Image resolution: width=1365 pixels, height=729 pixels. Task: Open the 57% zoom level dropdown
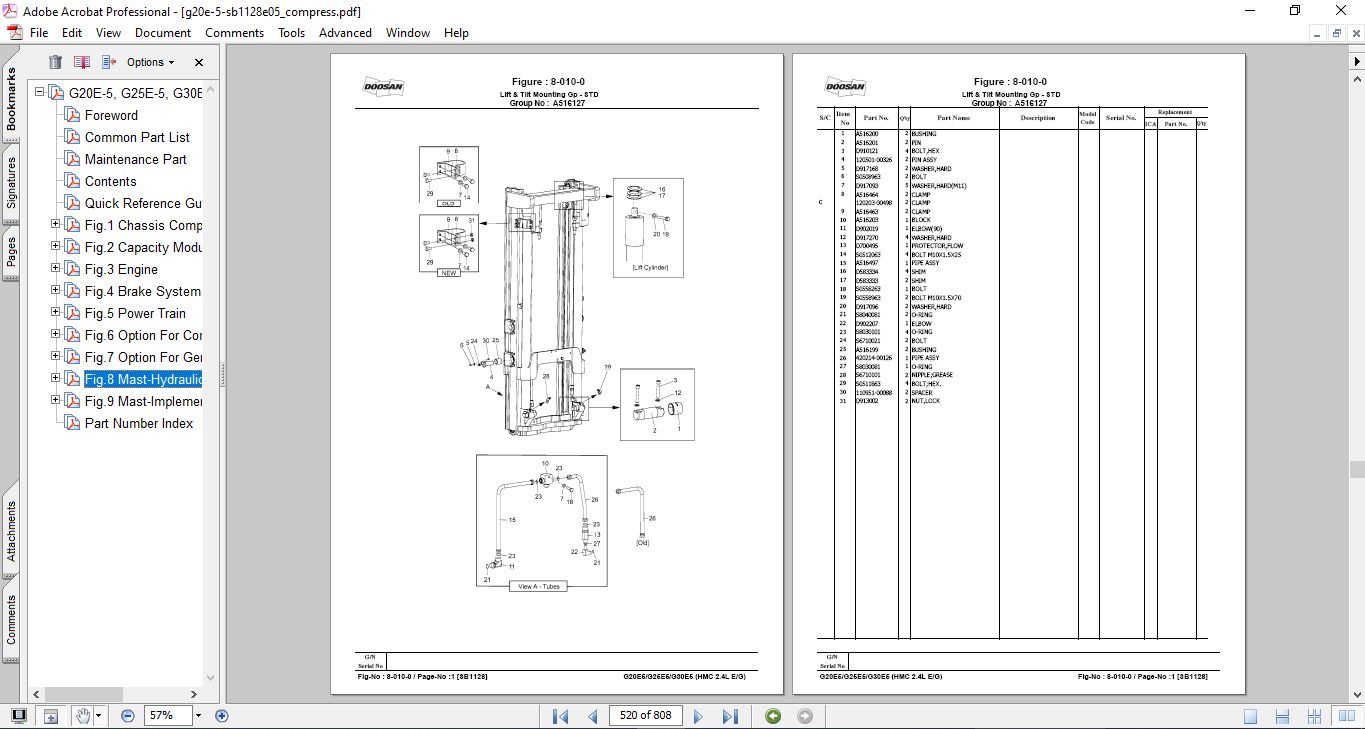pyautogui.click(x=198, y=716)
